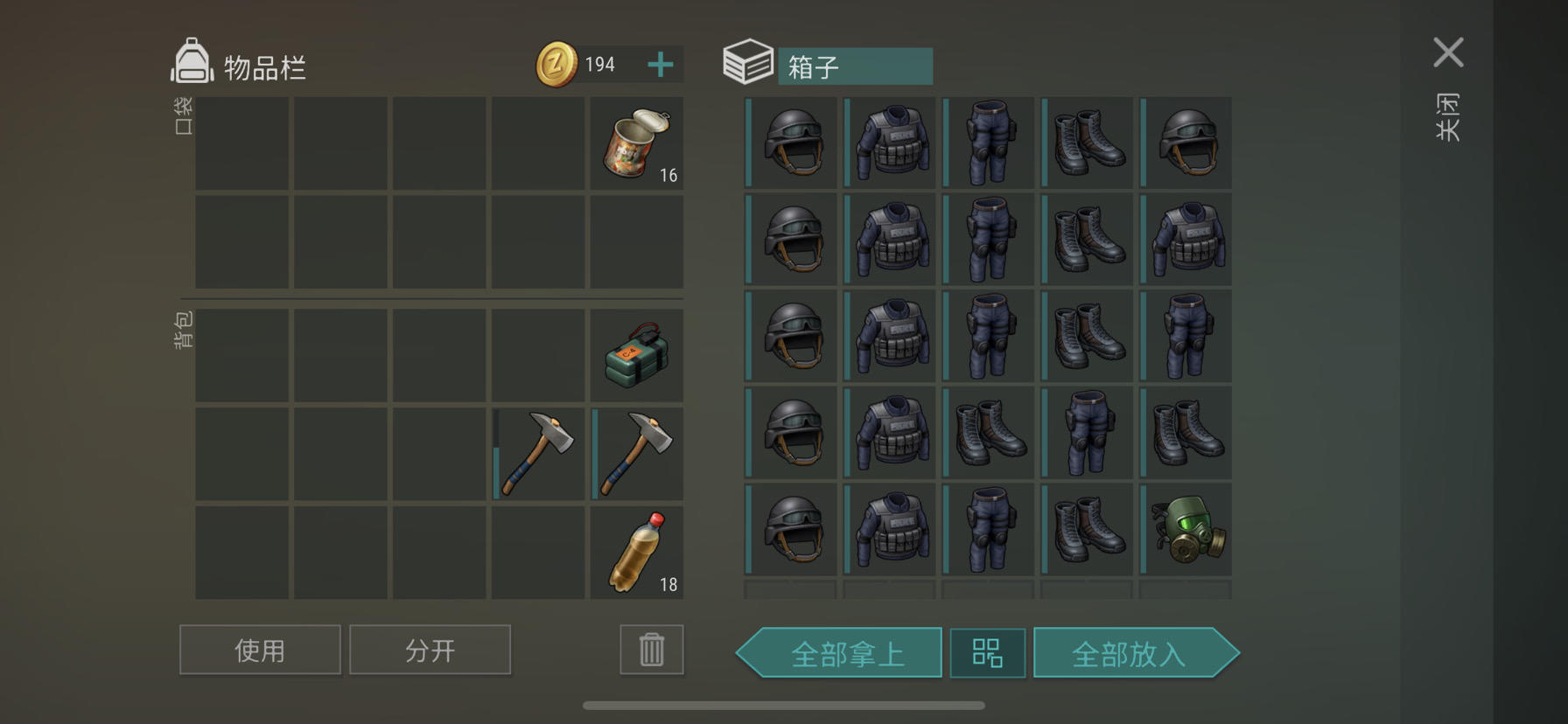
Task: Click the 分开 split button
Action: click(430, 650)
